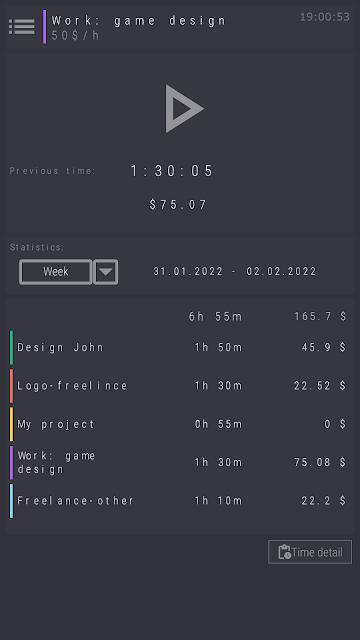Click the 31.01.2022 - 02.02.2022 date range
Viewport: 360px width, 640px height.
[235, 271]
